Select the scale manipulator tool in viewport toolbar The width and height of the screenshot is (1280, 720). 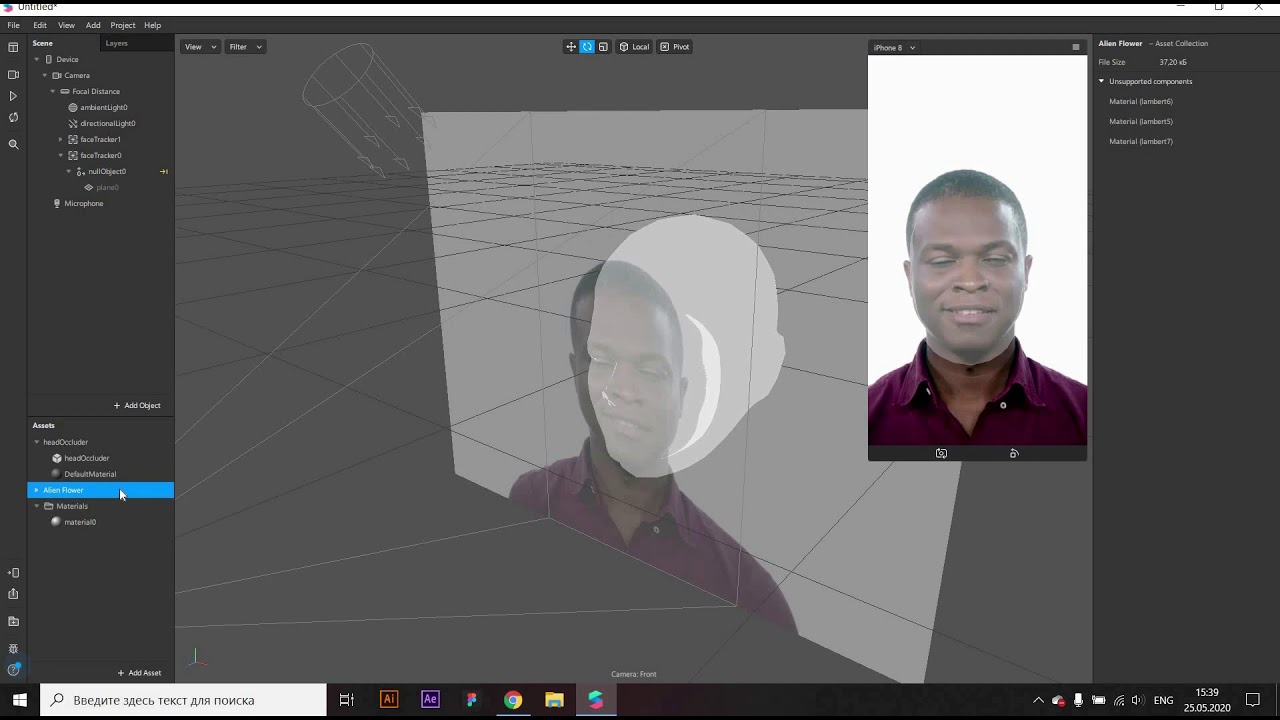click(x=603, y=47)
